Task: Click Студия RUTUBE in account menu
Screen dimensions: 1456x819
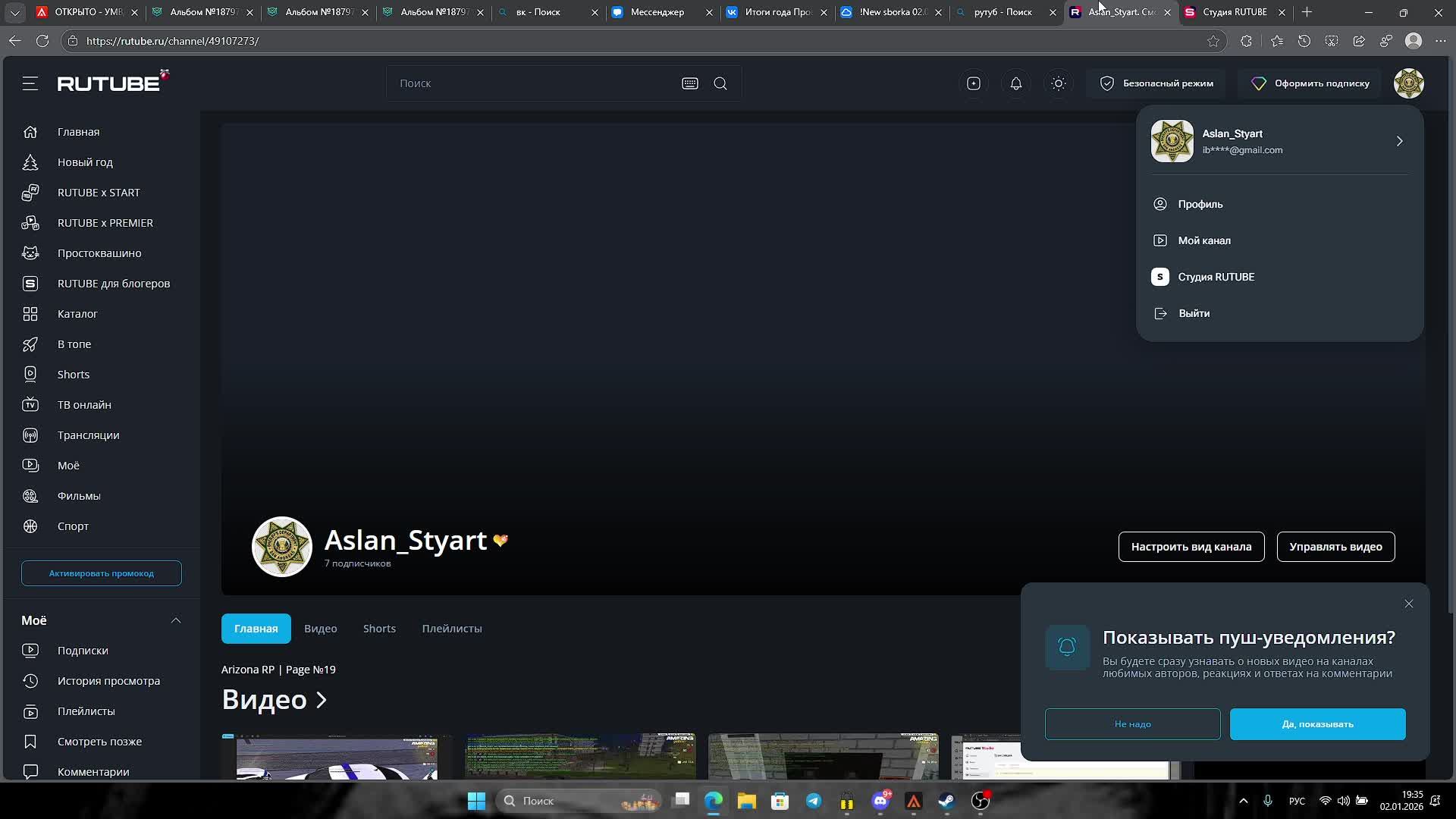Action: coord(1216,277)
